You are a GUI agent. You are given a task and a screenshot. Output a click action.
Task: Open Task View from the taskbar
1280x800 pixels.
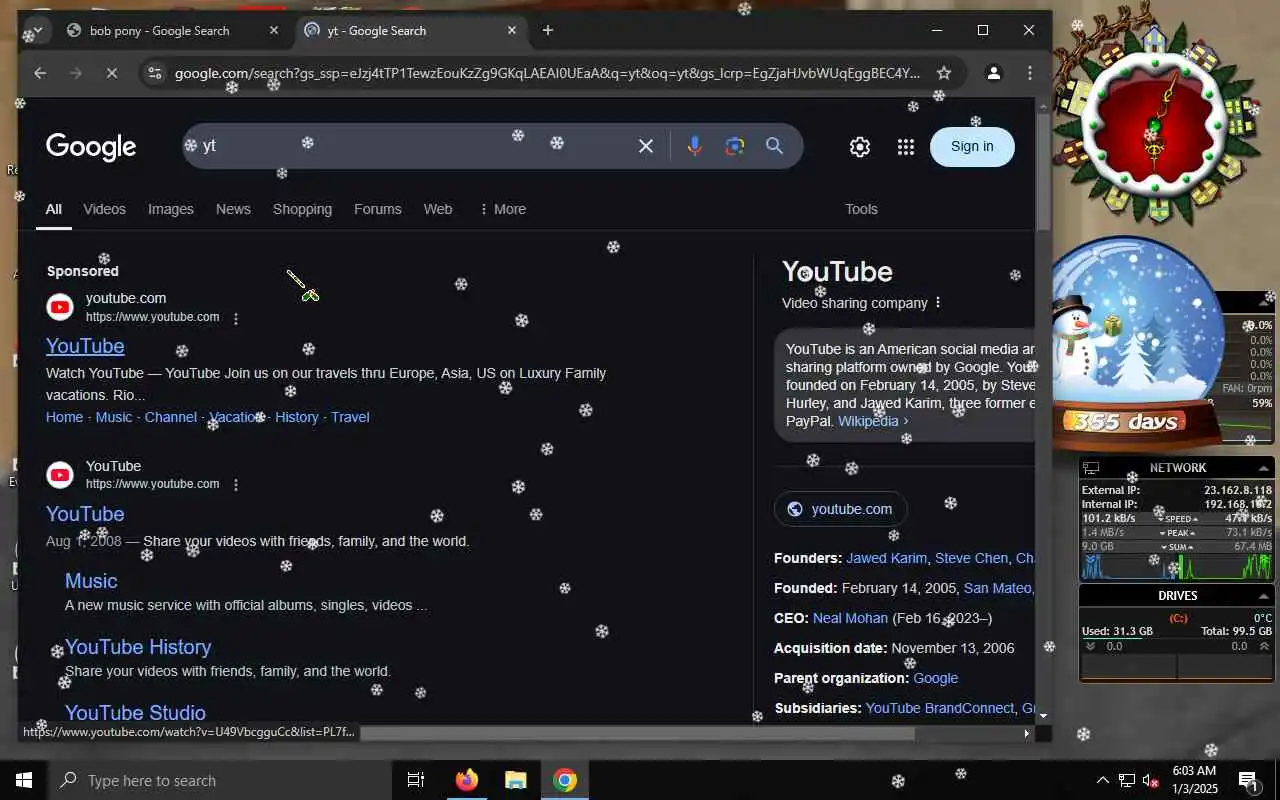(x=416, y=780)
